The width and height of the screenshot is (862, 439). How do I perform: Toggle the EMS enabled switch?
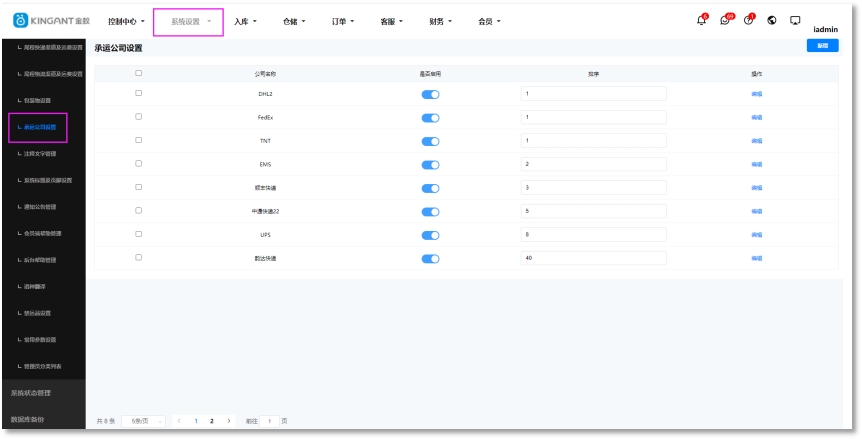click(x=430, y=165)
